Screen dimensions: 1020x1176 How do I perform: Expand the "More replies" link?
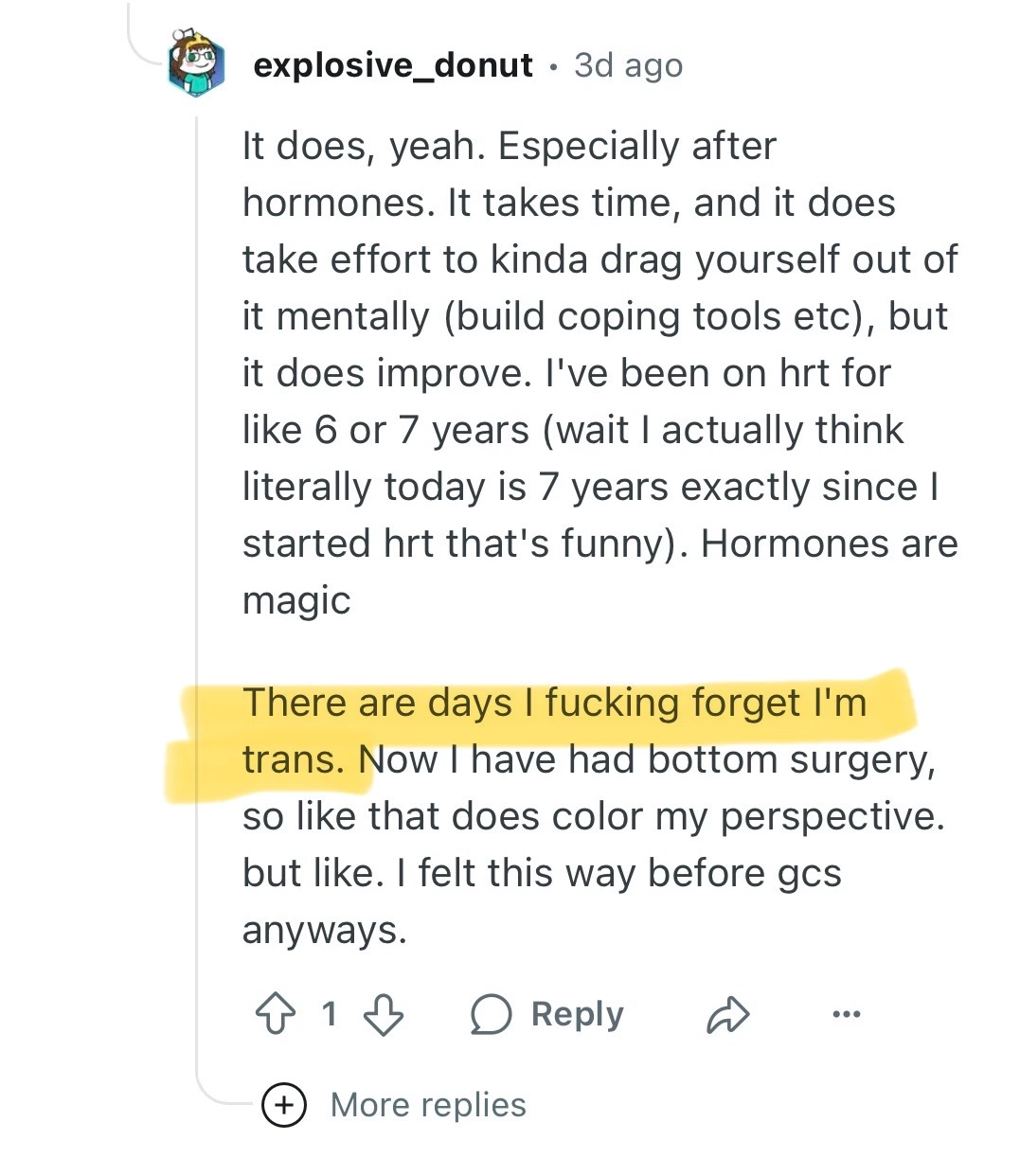point(428,1105)
